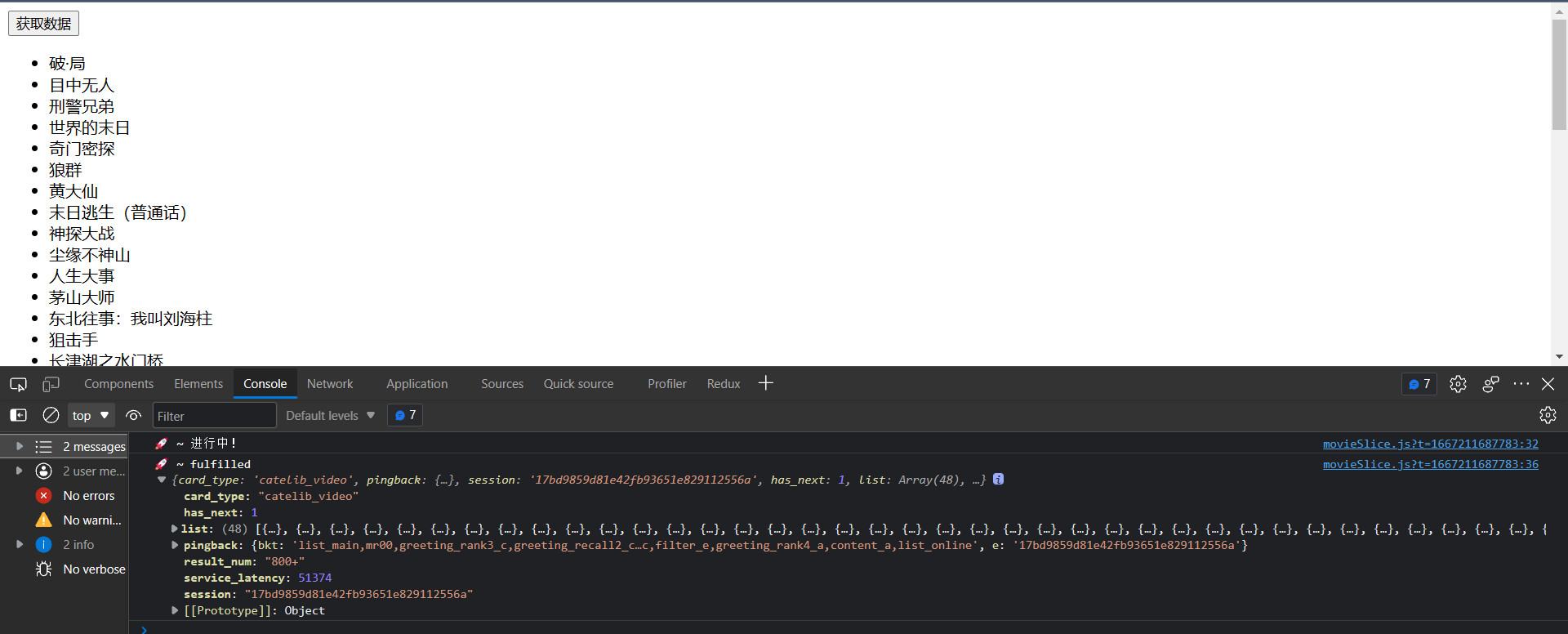1568x634 pixels.
Task: Click the inspect element picker icon
Action: pyautogui.click(x=18, y=384)
